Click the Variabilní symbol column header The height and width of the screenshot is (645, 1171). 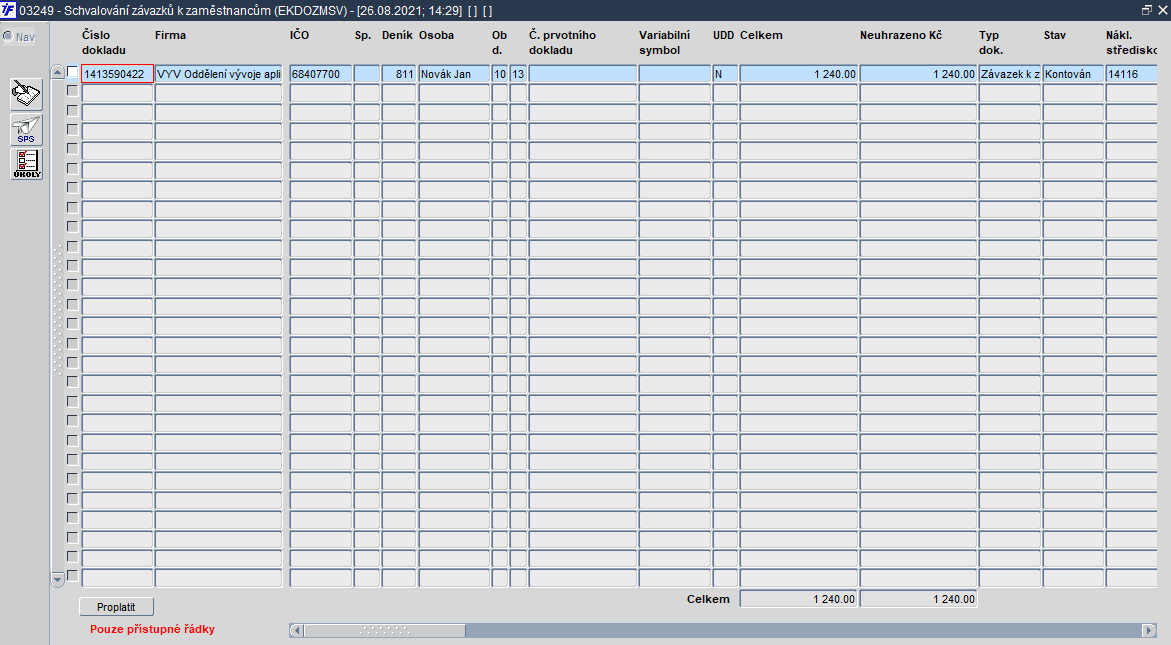[665, 43]
